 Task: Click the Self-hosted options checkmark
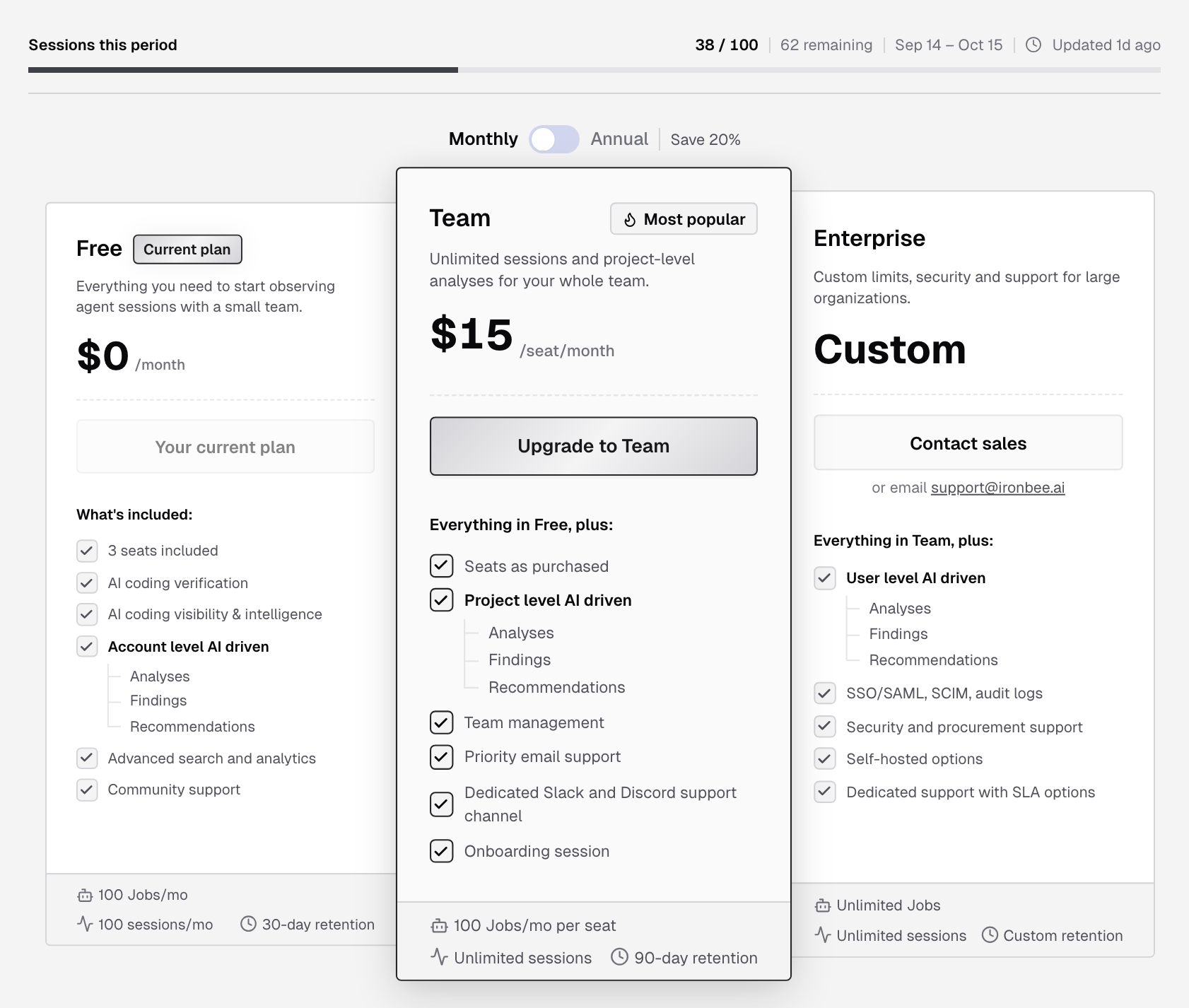point(825,758)
